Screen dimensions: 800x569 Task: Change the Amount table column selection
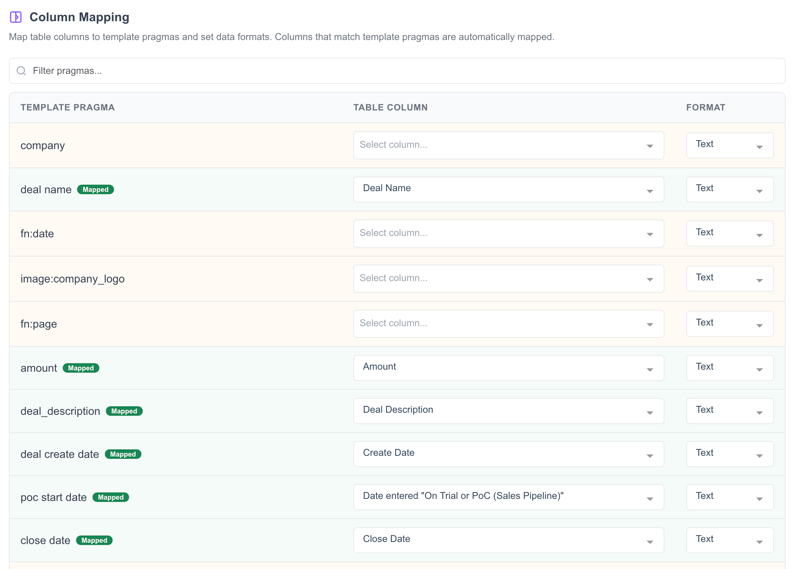coord(508,367)
